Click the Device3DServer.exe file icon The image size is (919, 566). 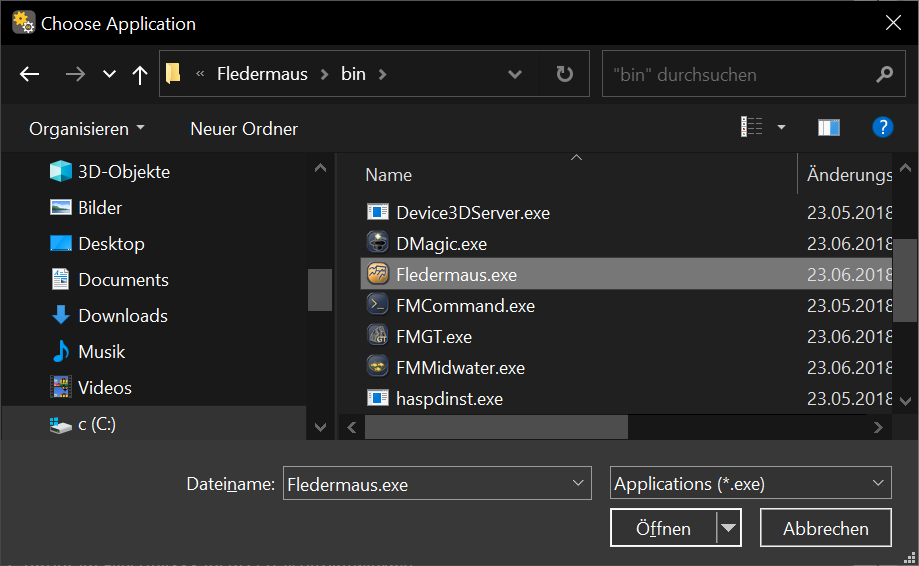pos(377,212)
